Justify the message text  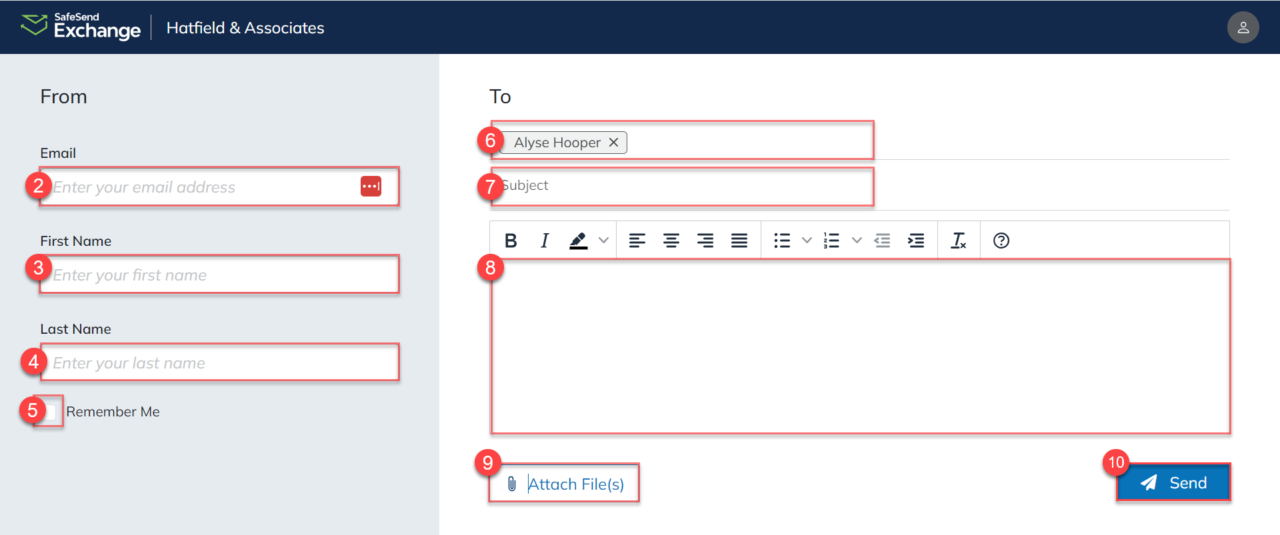[739, 241]
